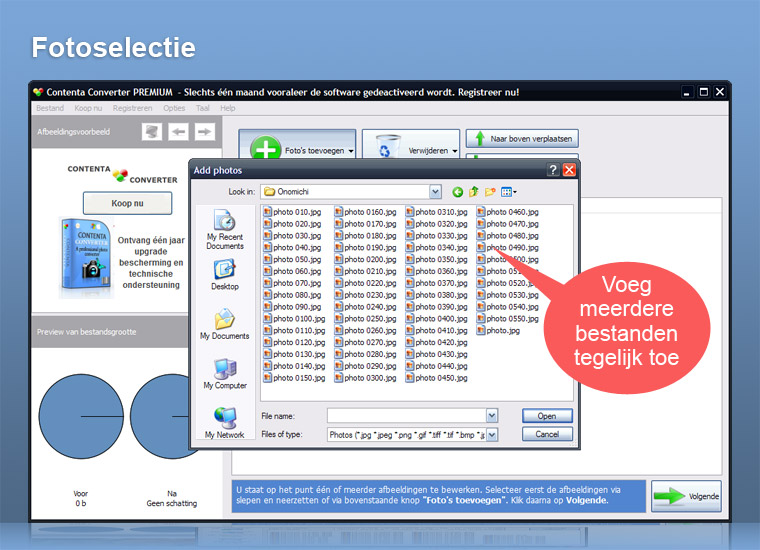Click the Koop nu button
The width and height of the screenshot is (760, 550).
(x=127, y=203)
